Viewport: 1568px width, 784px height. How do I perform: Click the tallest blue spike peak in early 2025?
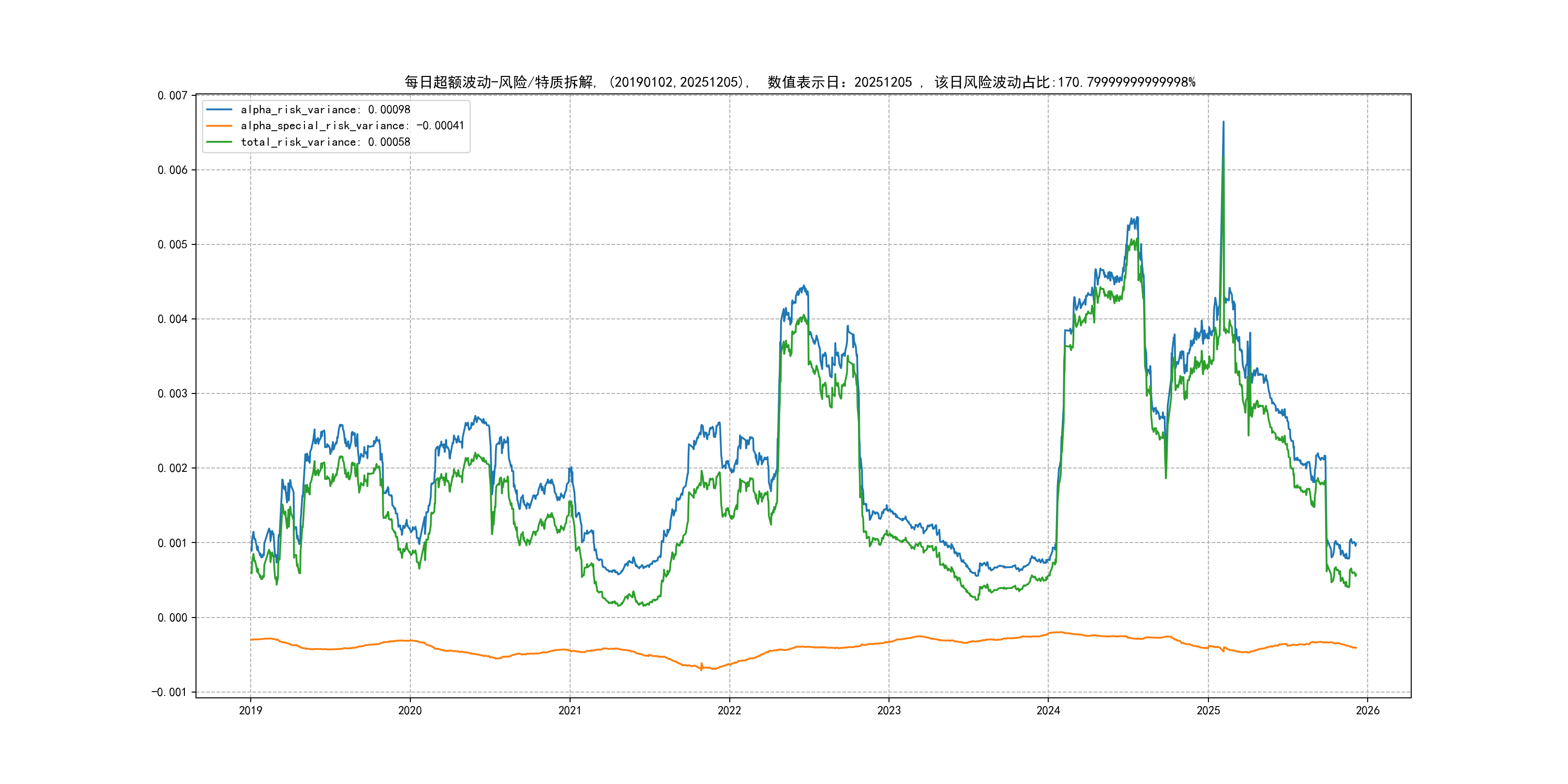[x=1223, y=122]
